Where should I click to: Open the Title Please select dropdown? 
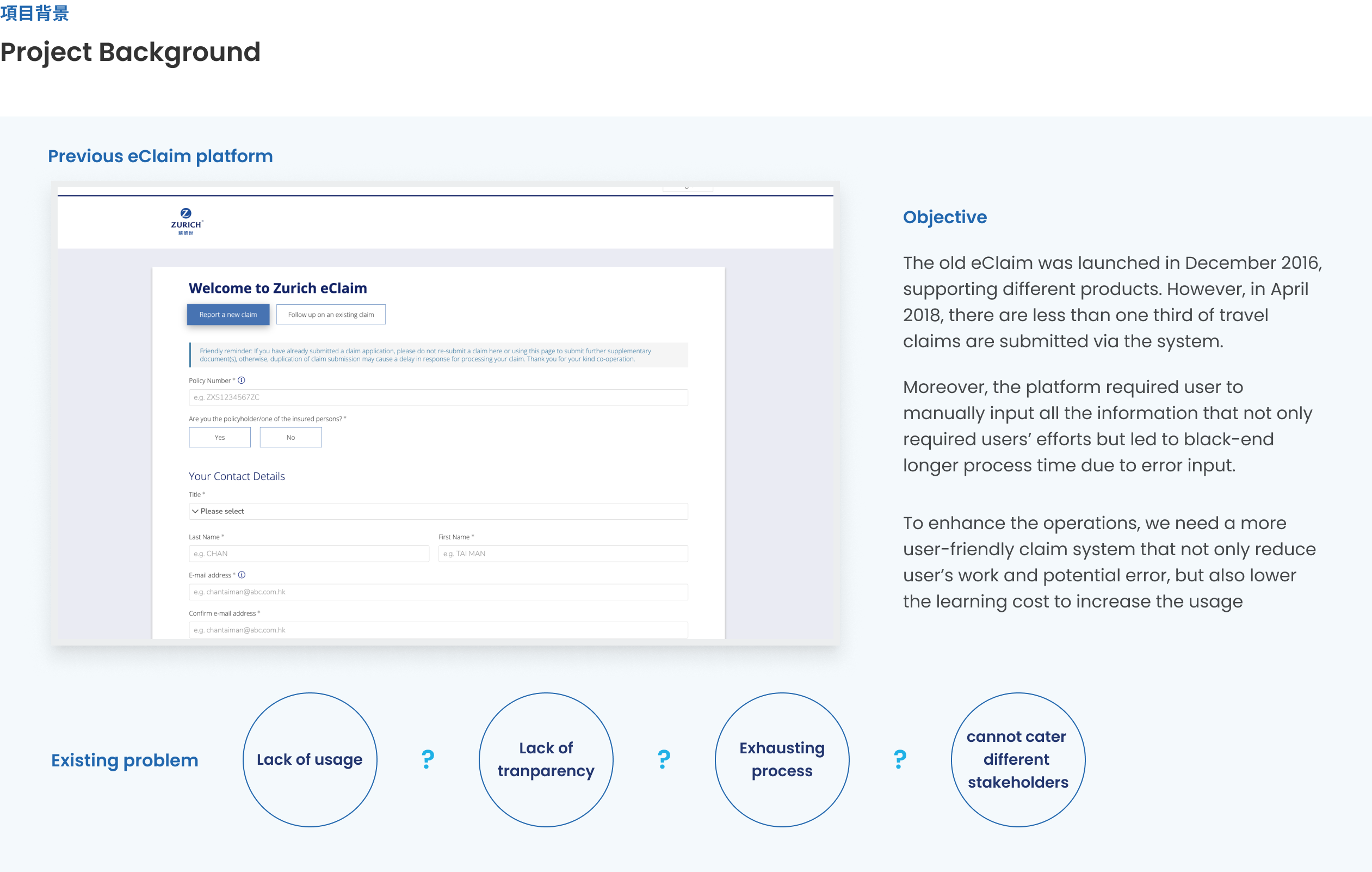(x=438, y=511)
